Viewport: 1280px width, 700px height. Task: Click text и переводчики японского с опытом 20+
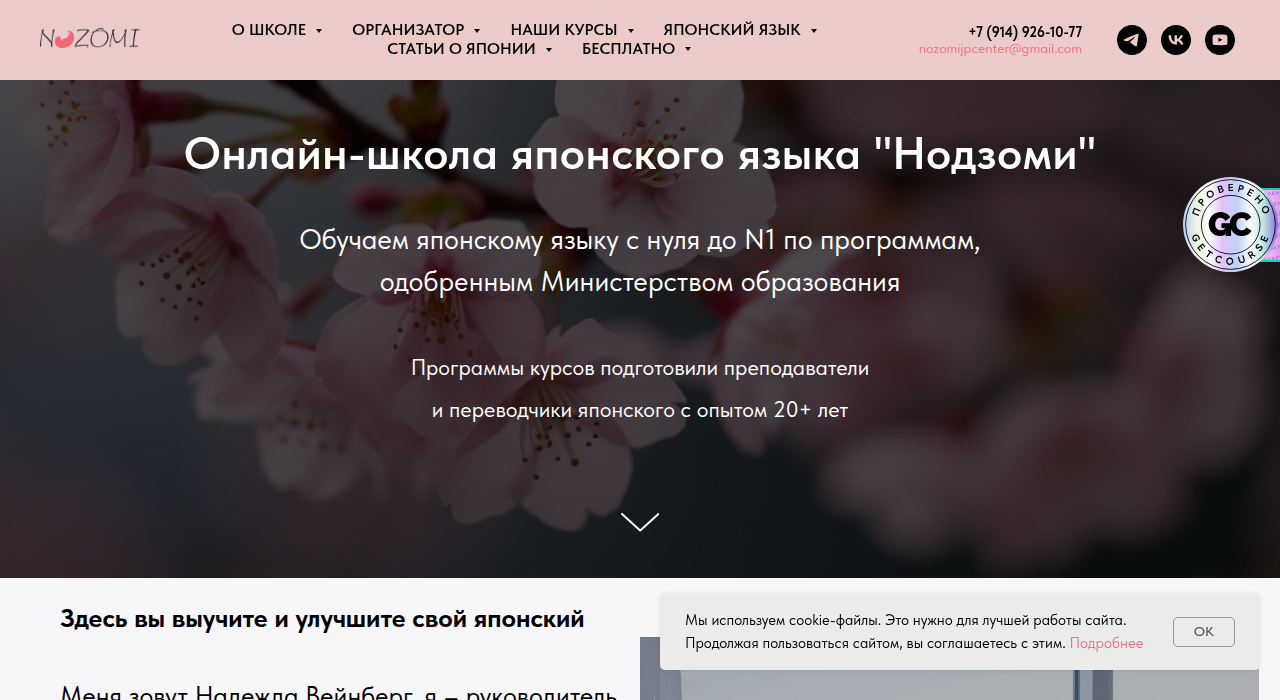pyautogui.click(x=640, y=410)
